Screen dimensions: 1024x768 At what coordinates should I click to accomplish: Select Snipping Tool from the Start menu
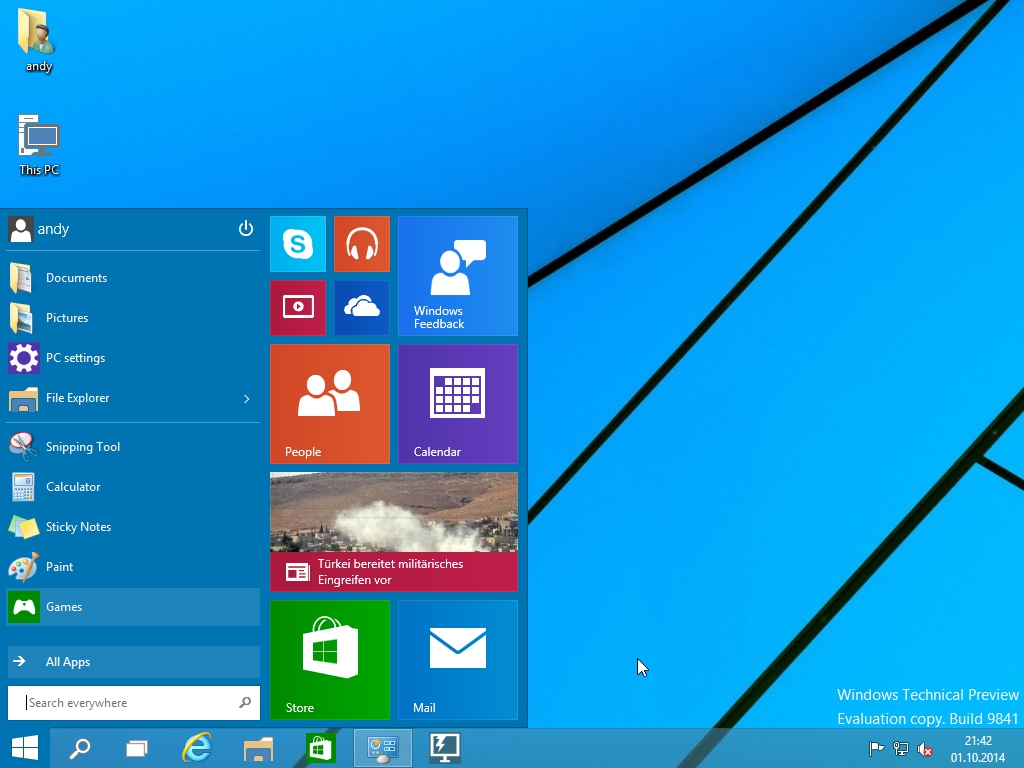point(83,447)
